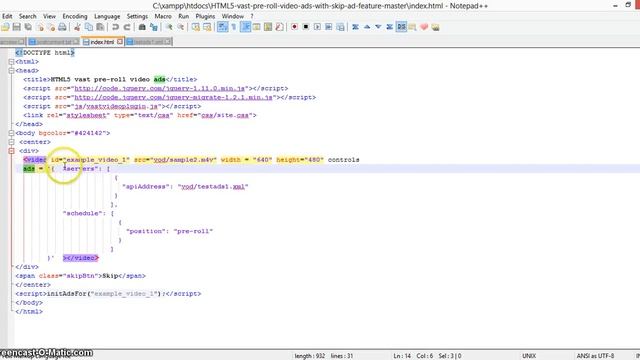Open the Plugins menu

[x=205, y=16]
